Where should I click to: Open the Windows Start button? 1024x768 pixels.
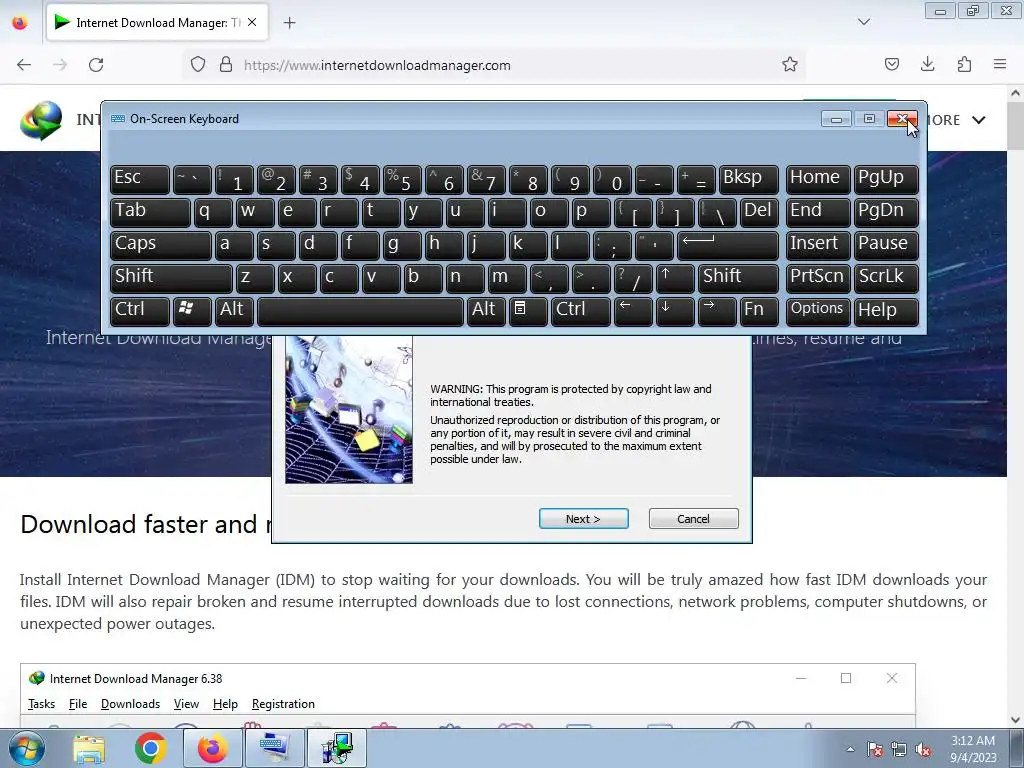click(x=27, y=748)
